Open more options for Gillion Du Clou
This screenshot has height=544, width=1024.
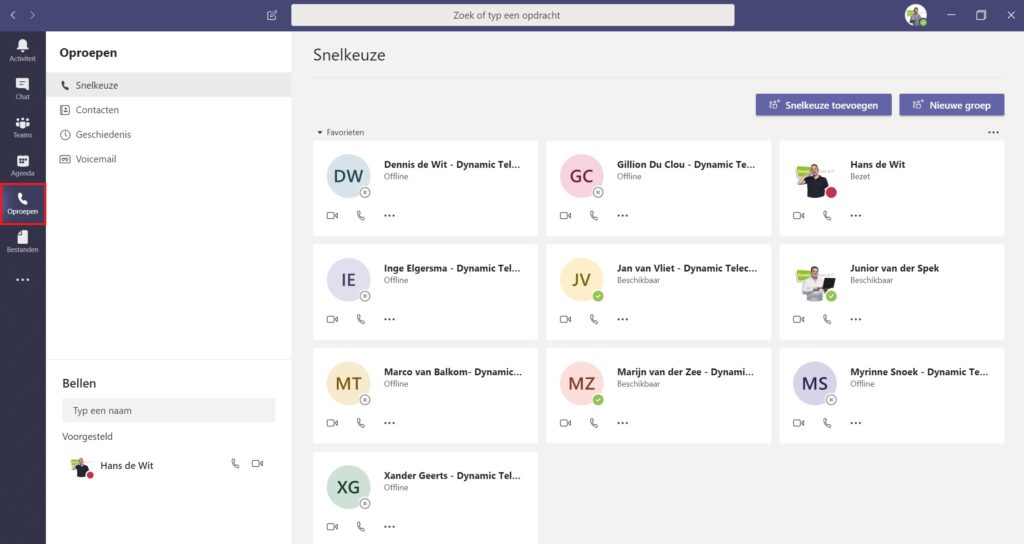click(x=622, y=216)
